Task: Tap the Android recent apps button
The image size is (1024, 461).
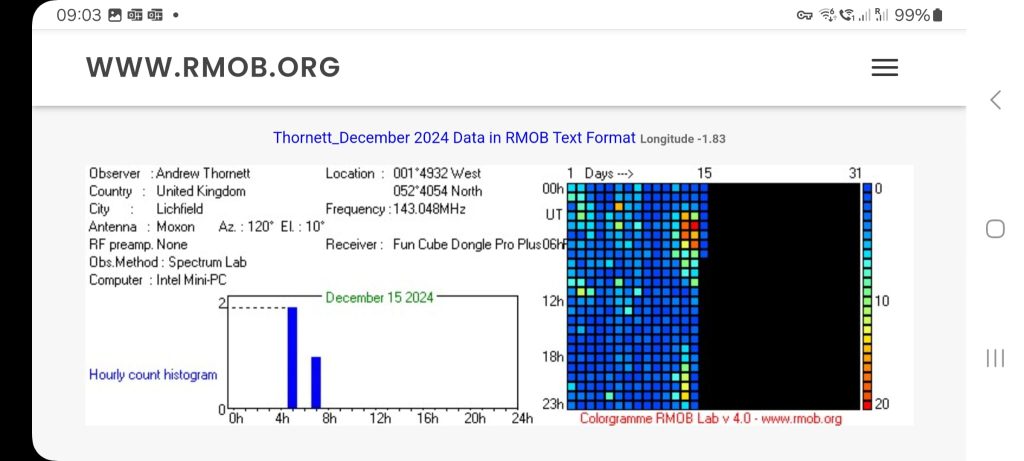Action: coord(995,358)
